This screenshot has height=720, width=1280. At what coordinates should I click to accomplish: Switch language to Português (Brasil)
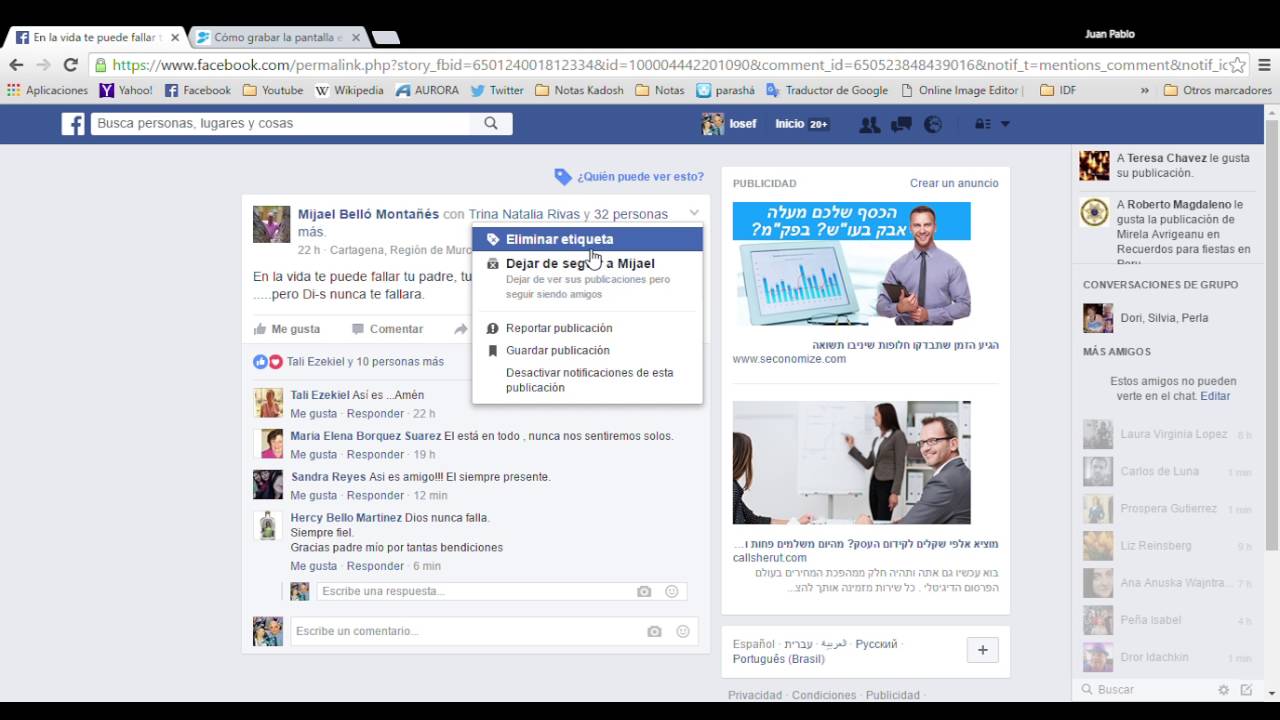779,659
